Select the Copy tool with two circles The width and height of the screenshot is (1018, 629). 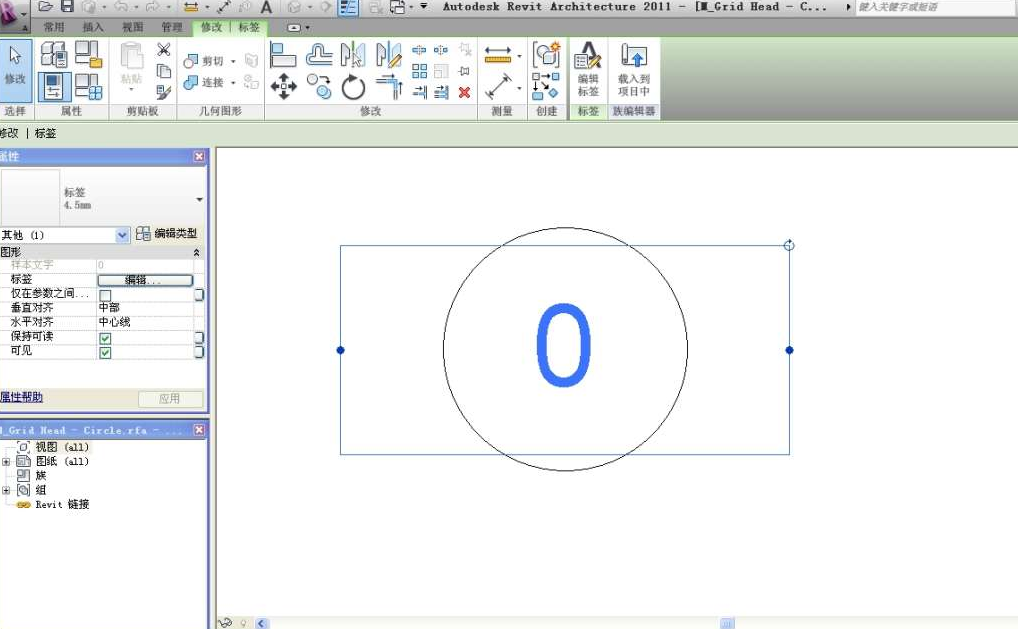(x=319, y=88)
